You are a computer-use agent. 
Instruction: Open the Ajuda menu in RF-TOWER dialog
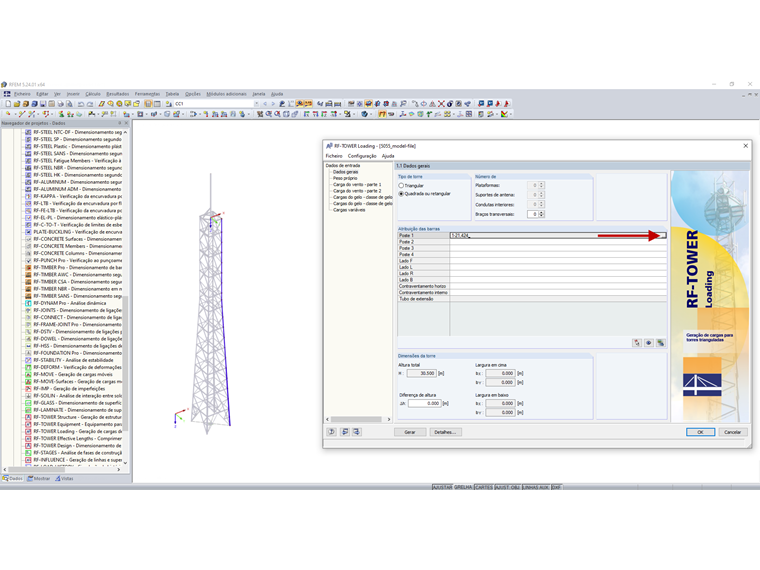(388, 156)
